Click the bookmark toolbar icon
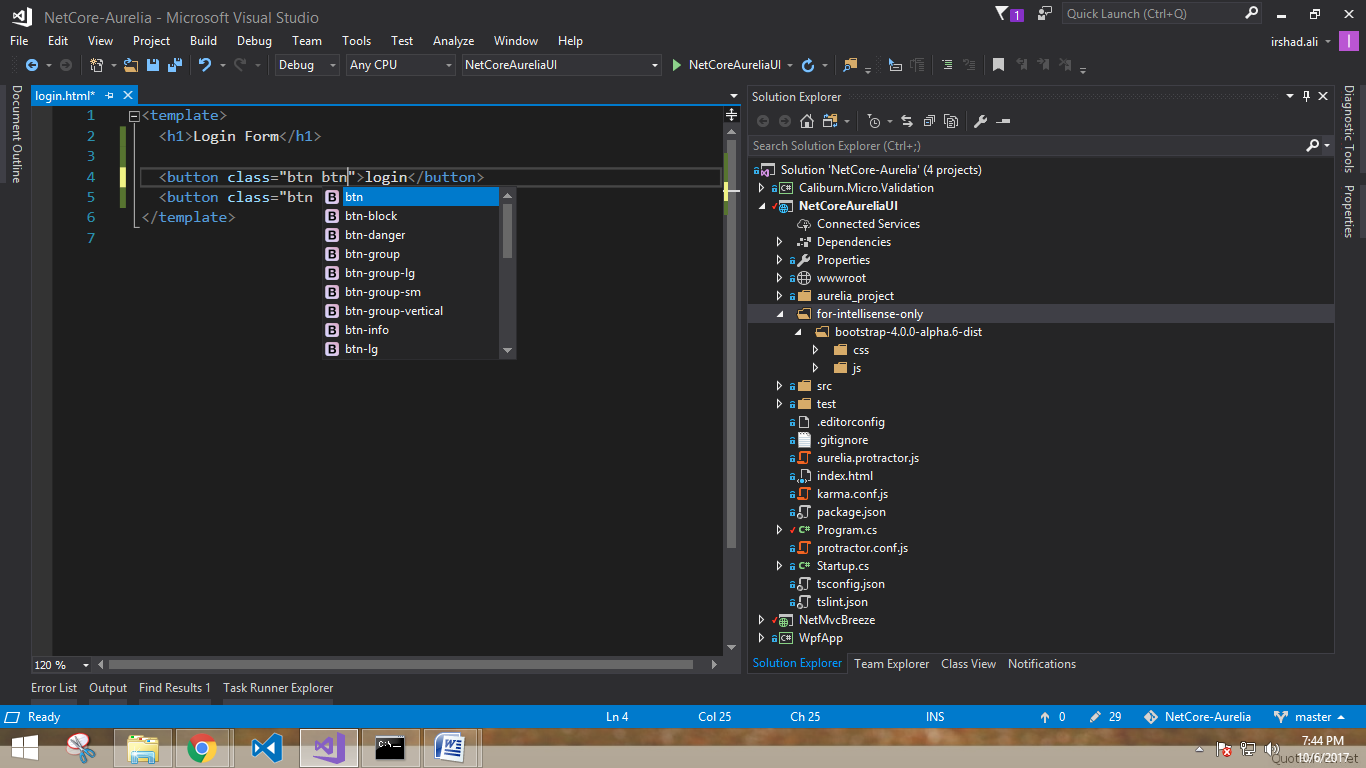Screen dimensions: 1366x768 tap(998, 65)
